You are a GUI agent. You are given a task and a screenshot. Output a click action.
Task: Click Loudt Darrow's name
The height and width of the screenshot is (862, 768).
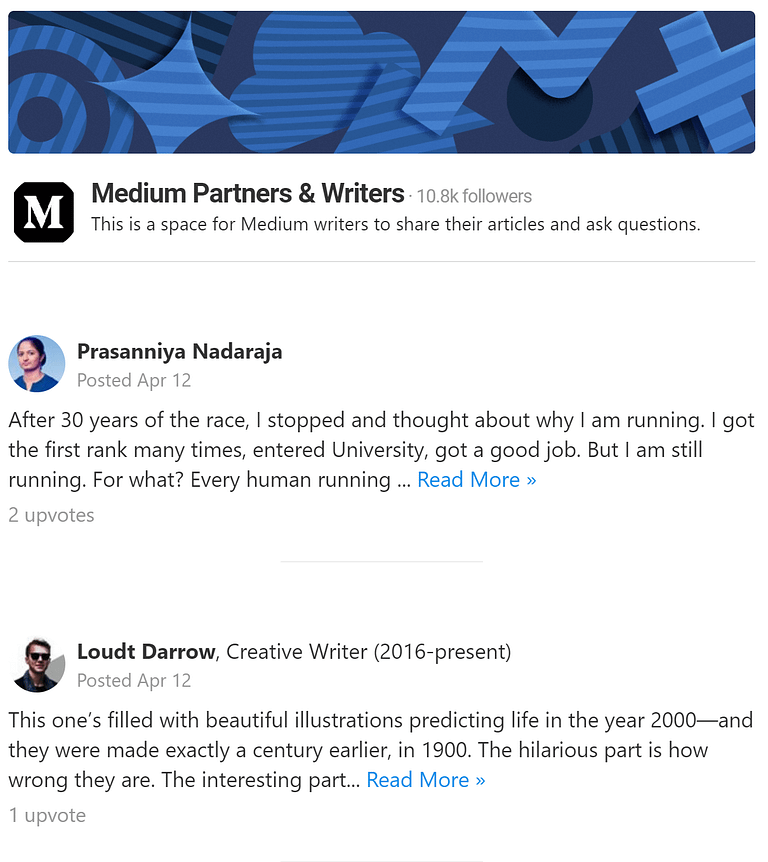[145, 651]
